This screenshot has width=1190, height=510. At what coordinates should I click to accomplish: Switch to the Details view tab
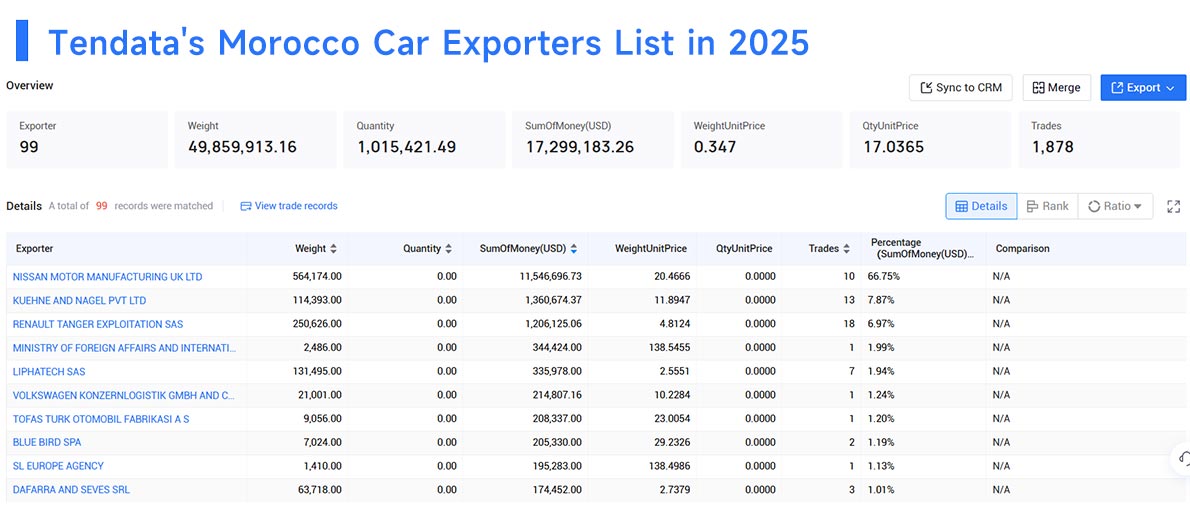981,206
